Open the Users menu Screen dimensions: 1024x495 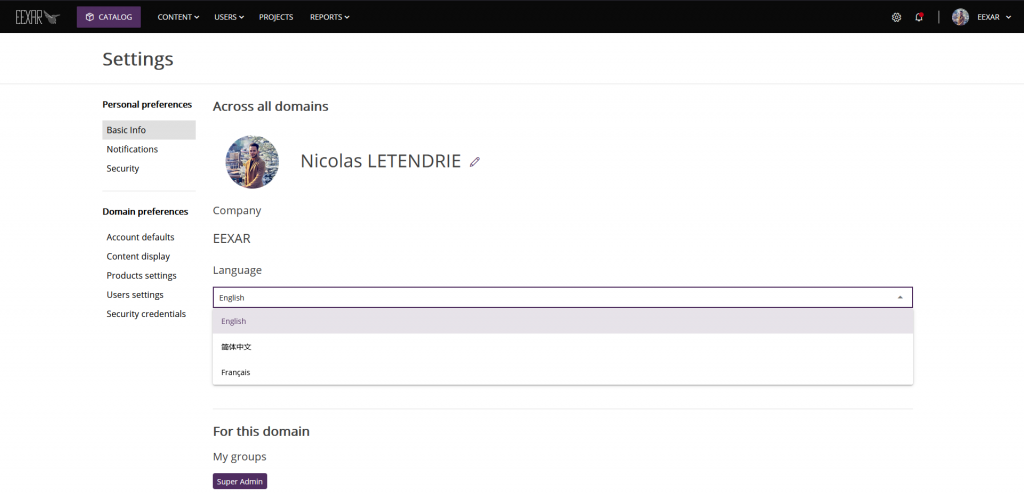tap(229, 17)
